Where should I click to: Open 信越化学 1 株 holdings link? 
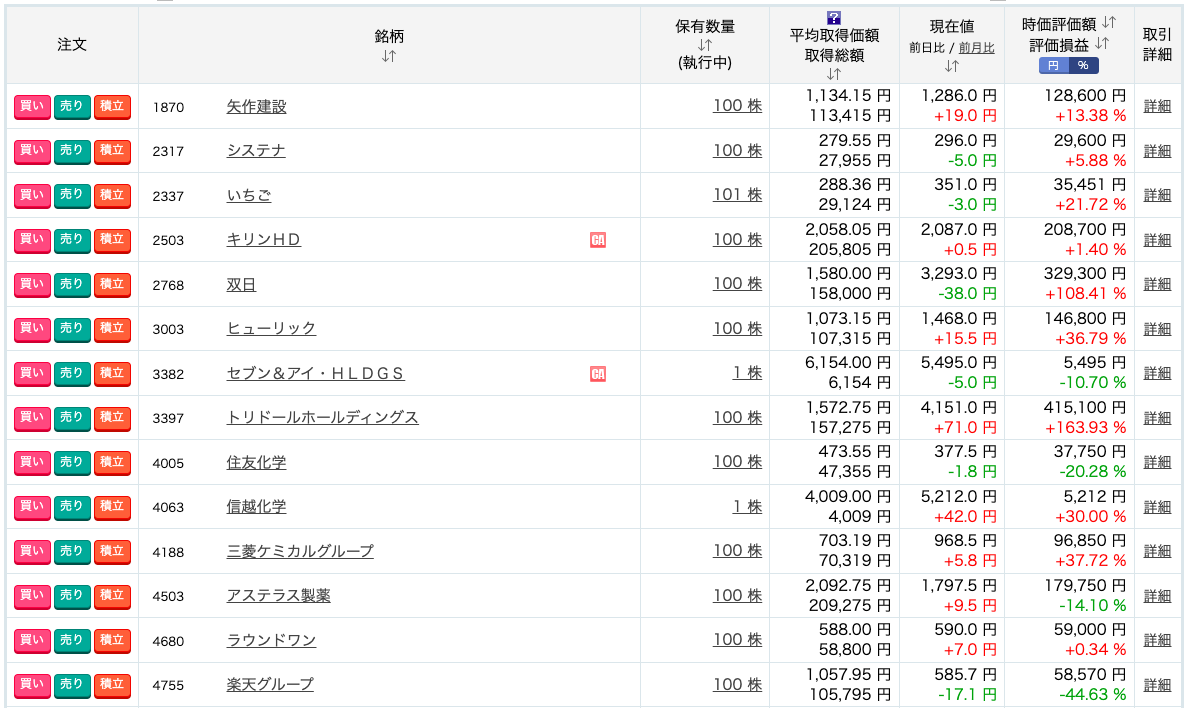point(747,507)
